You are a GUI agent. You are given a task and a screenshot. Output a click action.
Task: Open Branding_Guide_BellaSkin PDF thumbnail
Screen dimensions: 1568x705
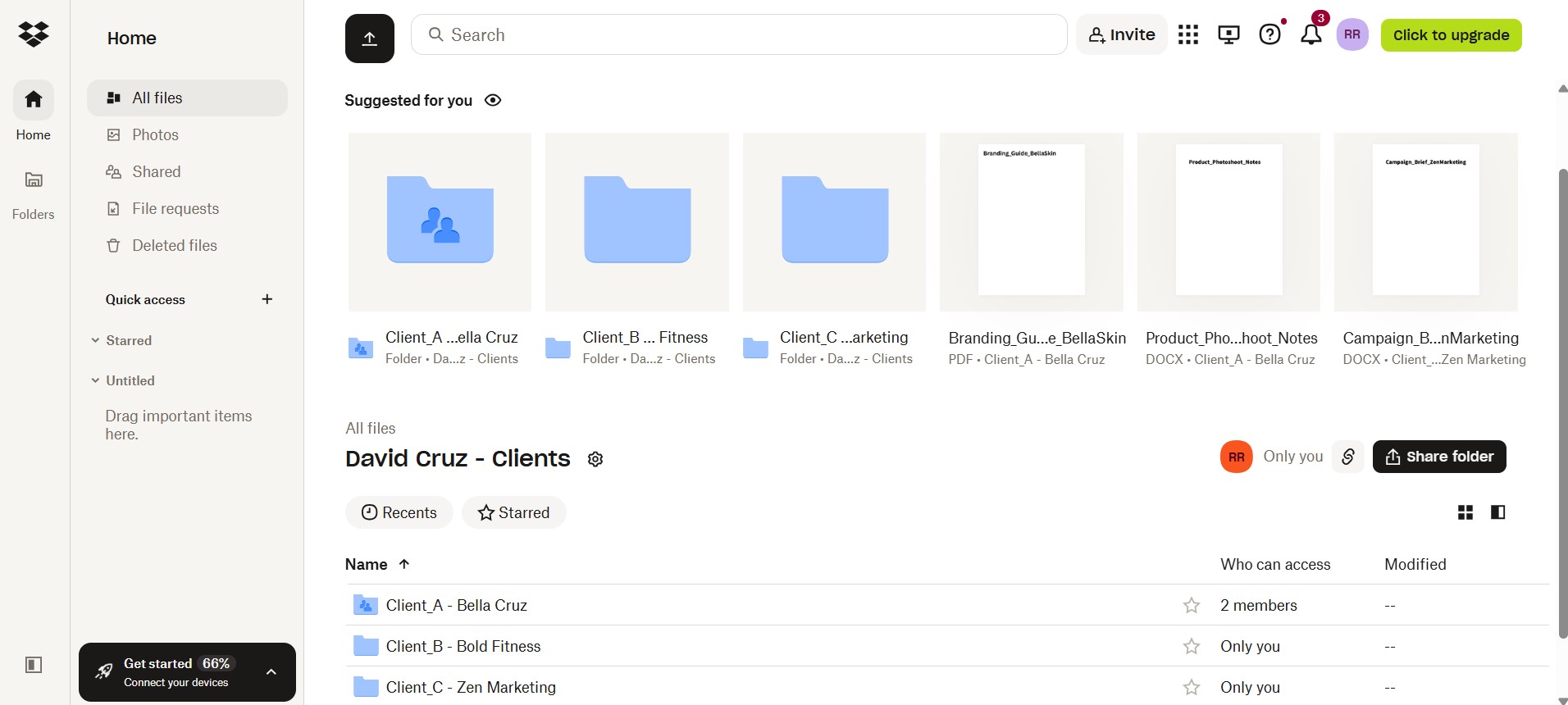click(x=1032, y=222)
